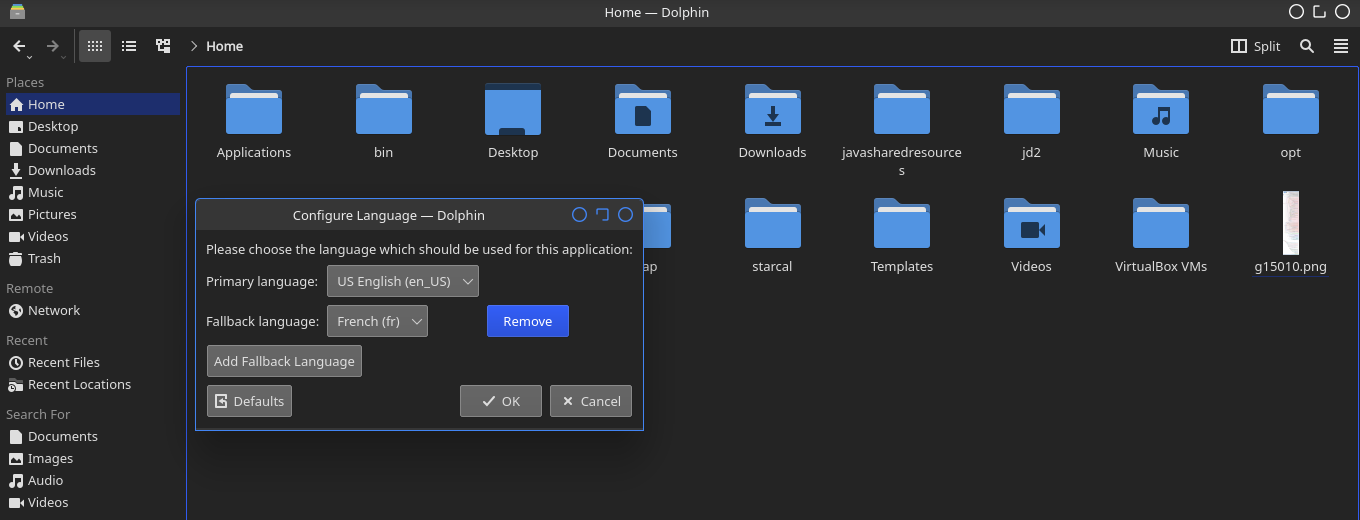The image size is (1360, 520).
Task: Open the hamburger menu
Action: click(1341, 46)
